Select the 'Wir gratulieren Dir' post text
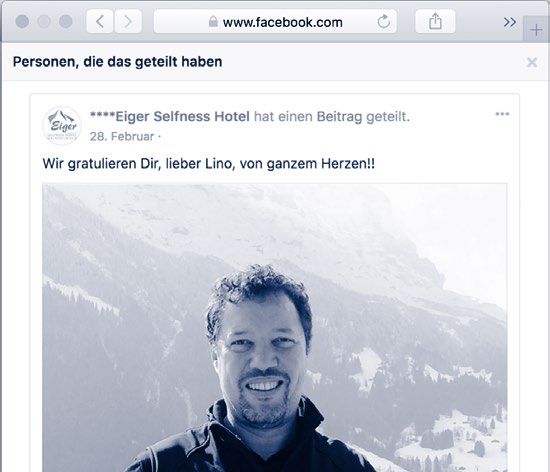Viewport: 550px width, 472px height. (208, 164)
